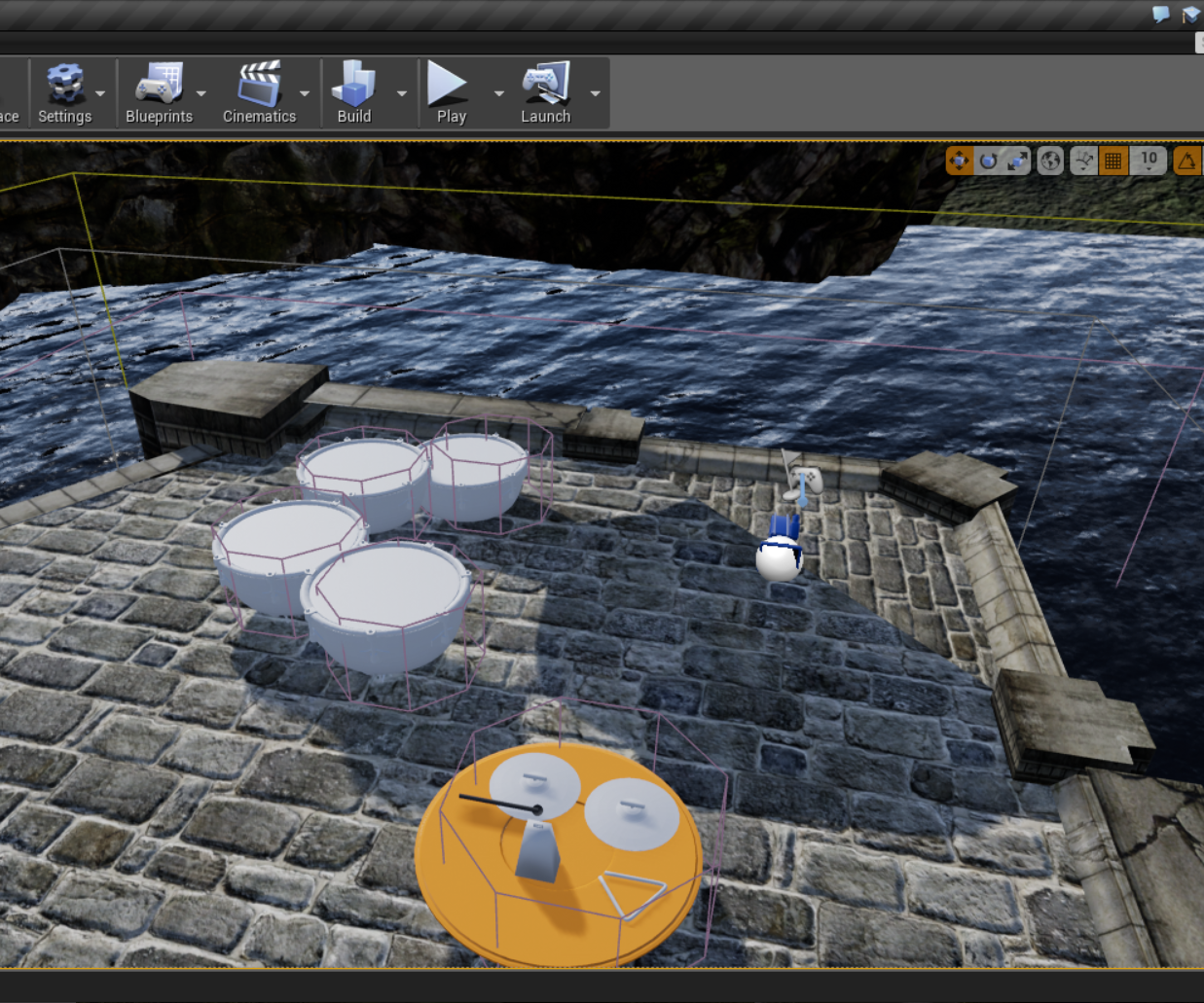Select the Rotate tool in the viewport

coord(987,161)
